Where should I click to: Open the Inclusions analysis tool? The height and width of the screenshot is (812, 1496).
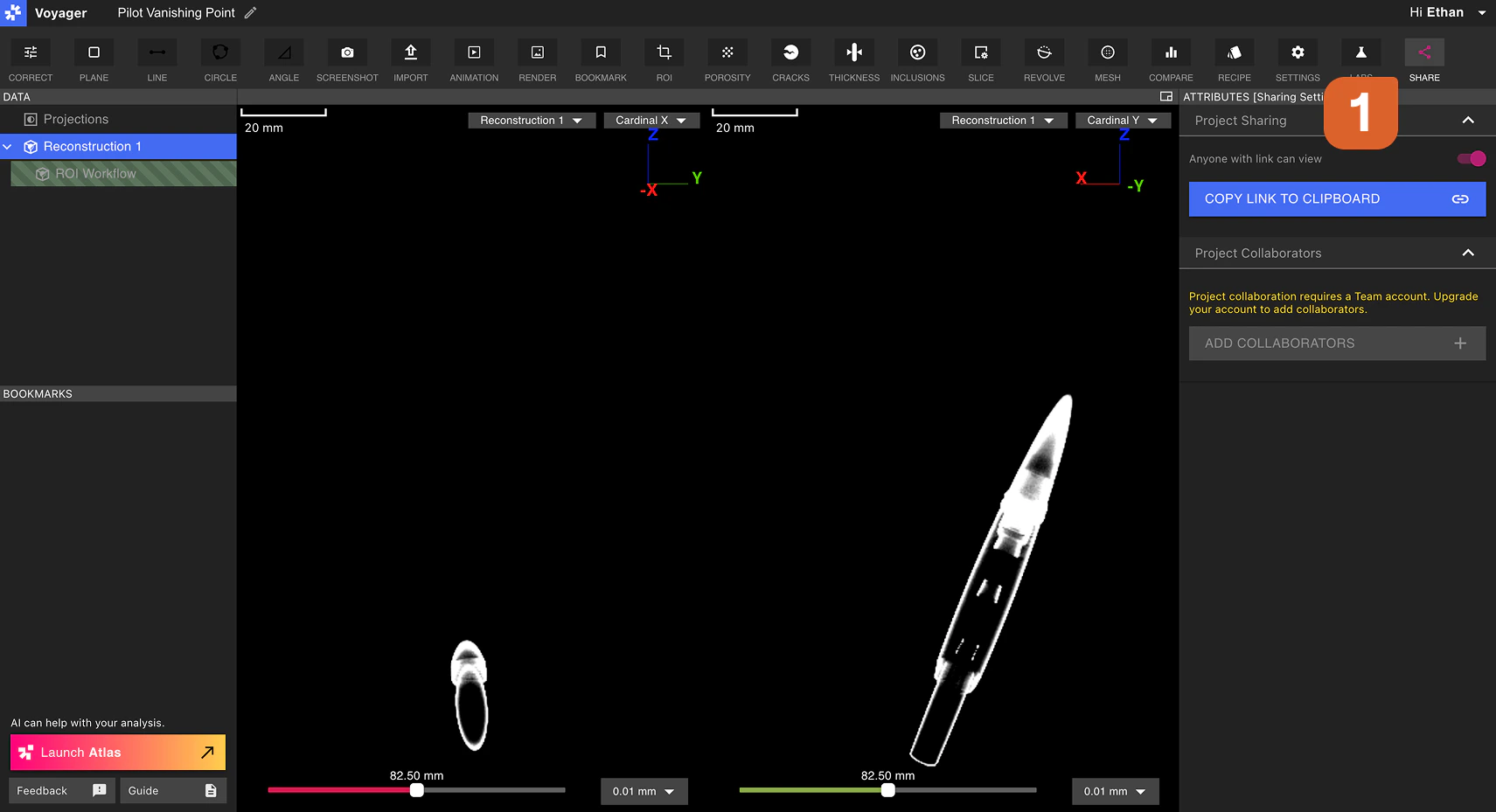pyautogui.click(x=916, y=58)
